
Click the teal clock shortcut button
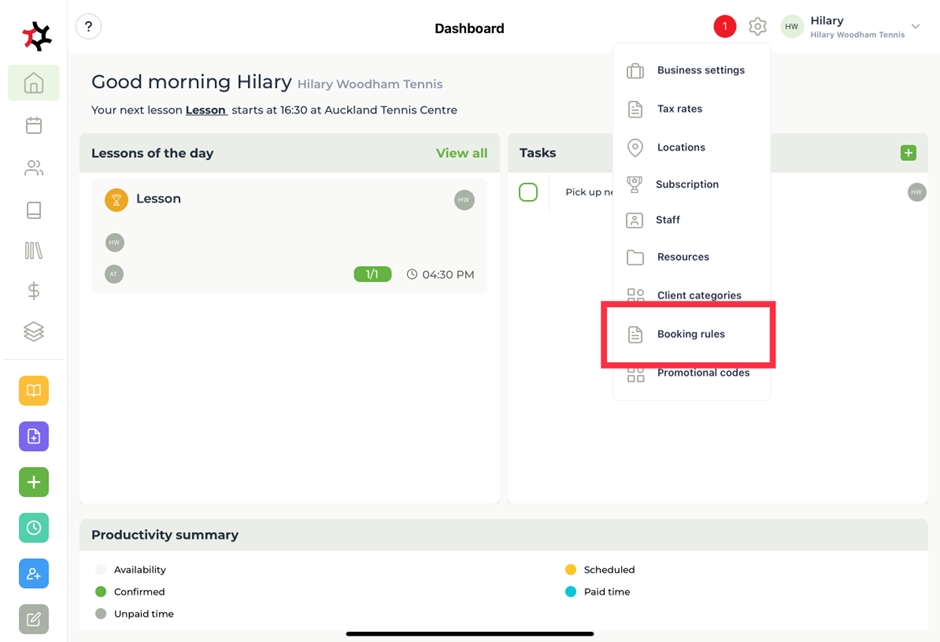coord(34,527)
